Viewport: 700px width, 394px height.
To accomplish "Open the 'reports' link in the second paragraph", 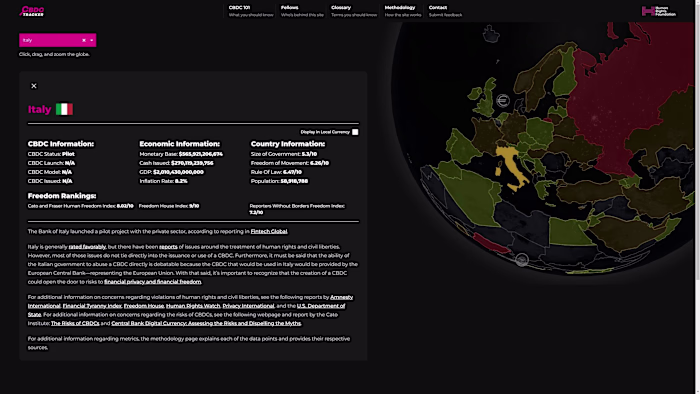I will pyautogui.click(x=168, y=247).
